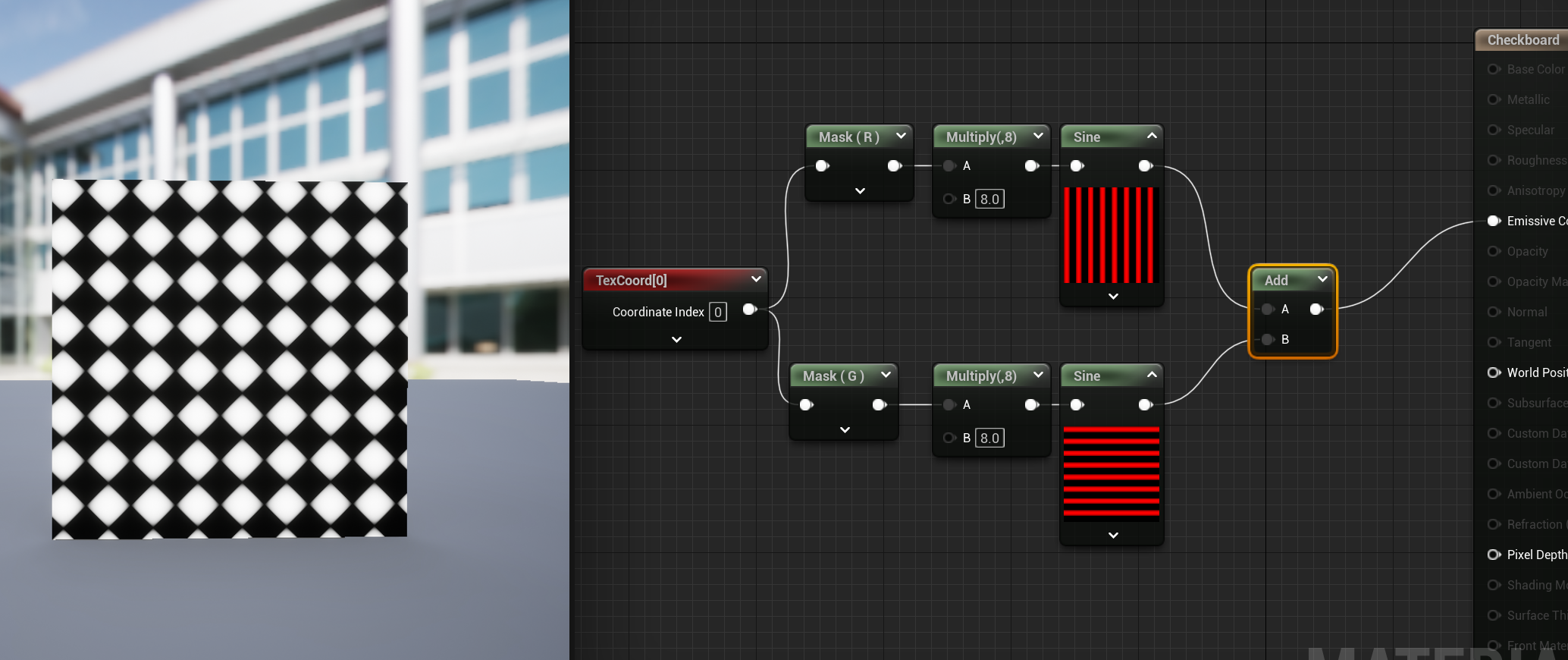1568x660 pixels.
Task: Expand chevron below the vertical-stripes preview
Action: pos(1113,297)
